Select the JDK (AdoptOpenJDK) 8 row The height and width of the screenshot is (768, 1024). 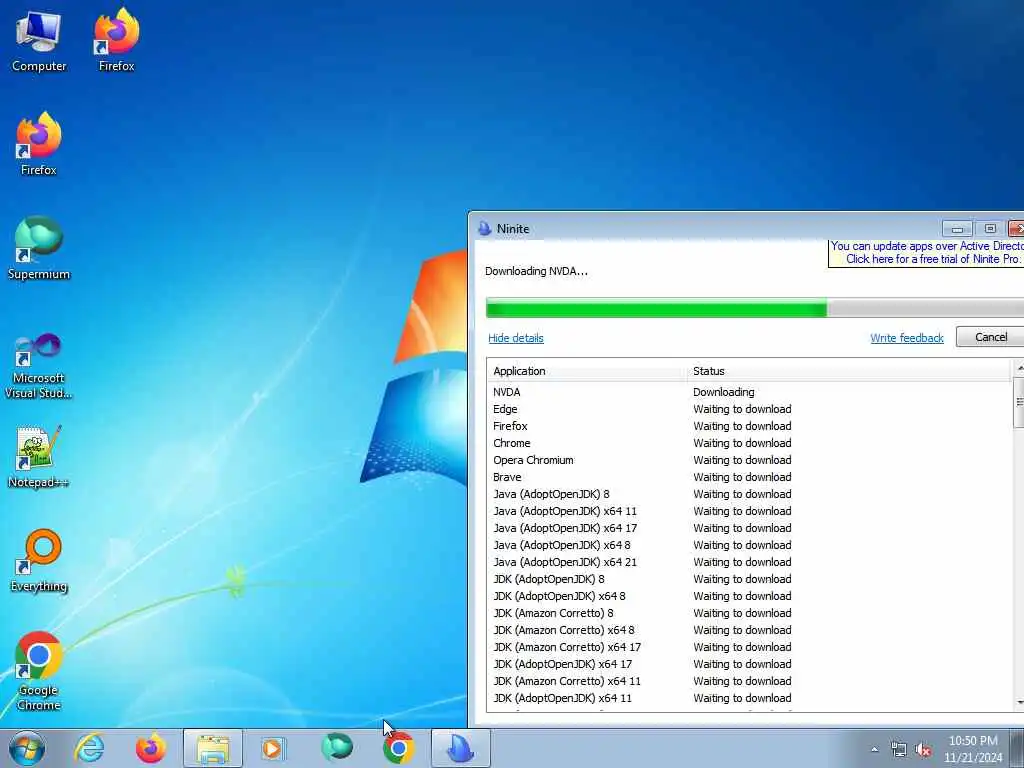749,579
